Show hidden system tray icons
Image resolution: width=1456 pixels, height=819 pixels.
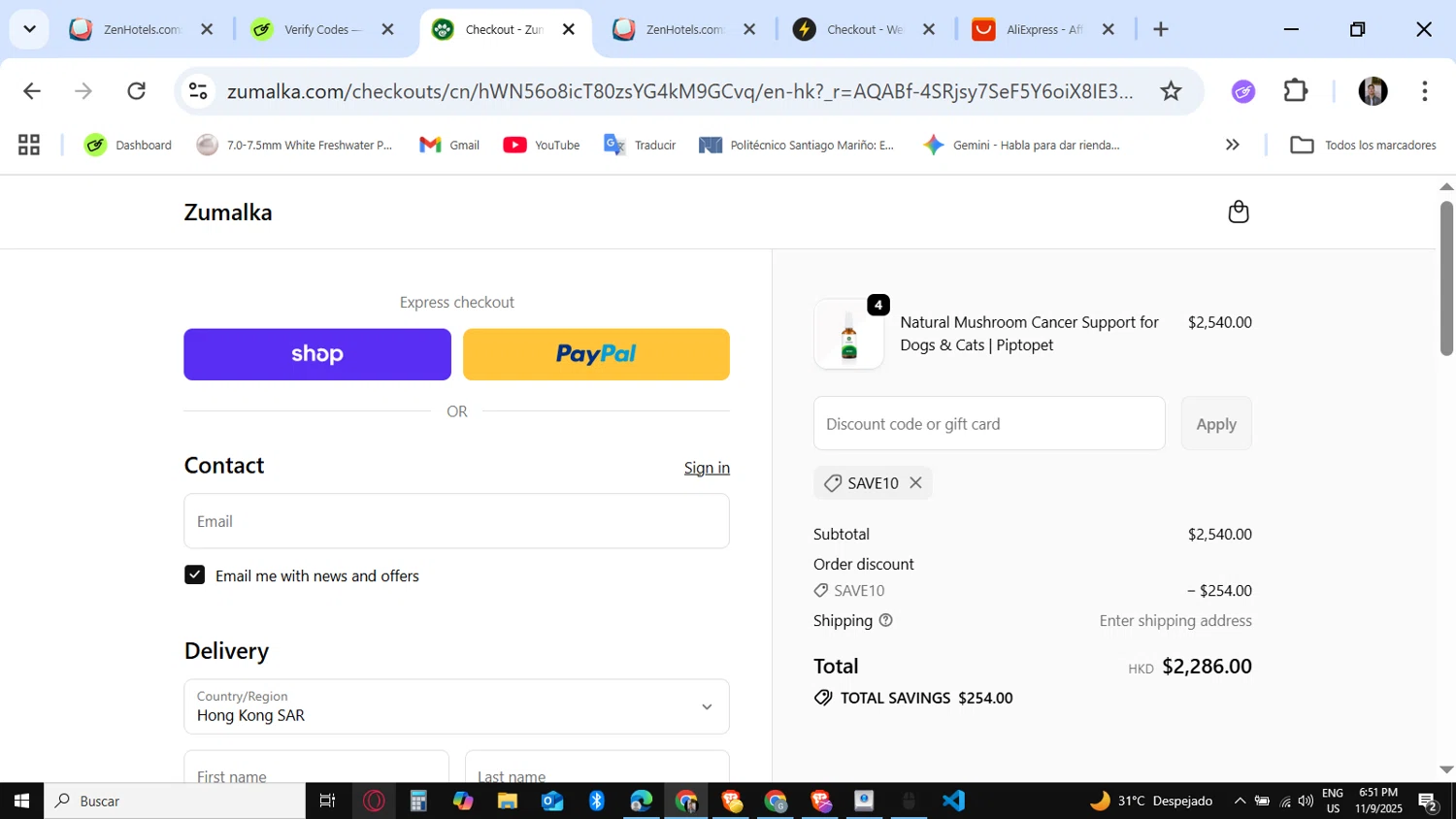1240,802
